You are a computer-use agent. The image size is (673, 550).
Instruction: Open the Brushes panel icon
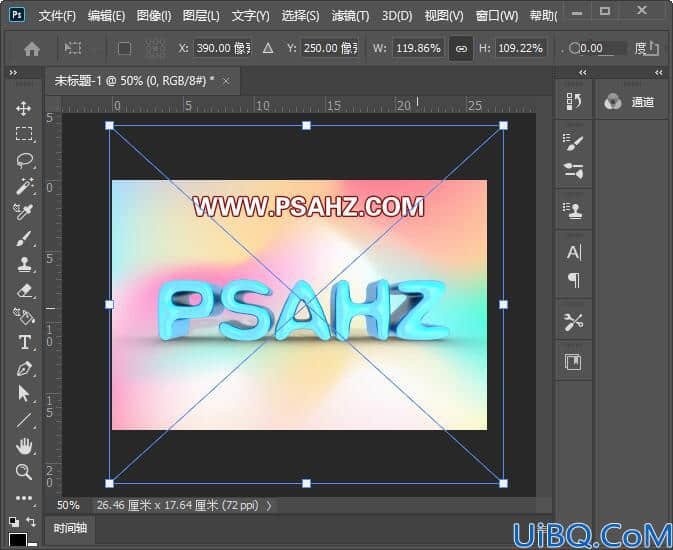(573, 170)
